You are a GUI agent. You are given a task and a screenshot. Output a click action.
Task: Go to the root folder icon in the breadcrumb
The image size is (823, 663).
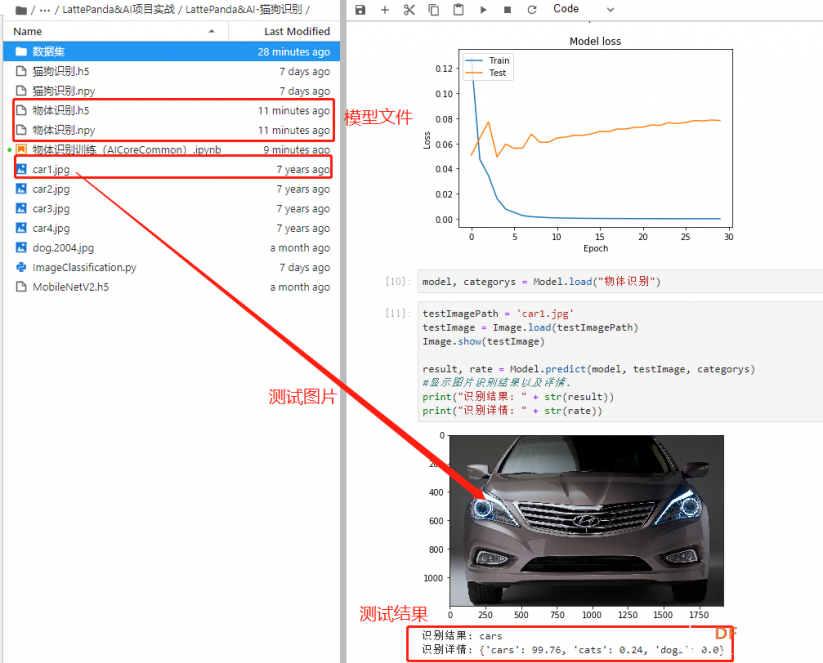coord(21,10)
